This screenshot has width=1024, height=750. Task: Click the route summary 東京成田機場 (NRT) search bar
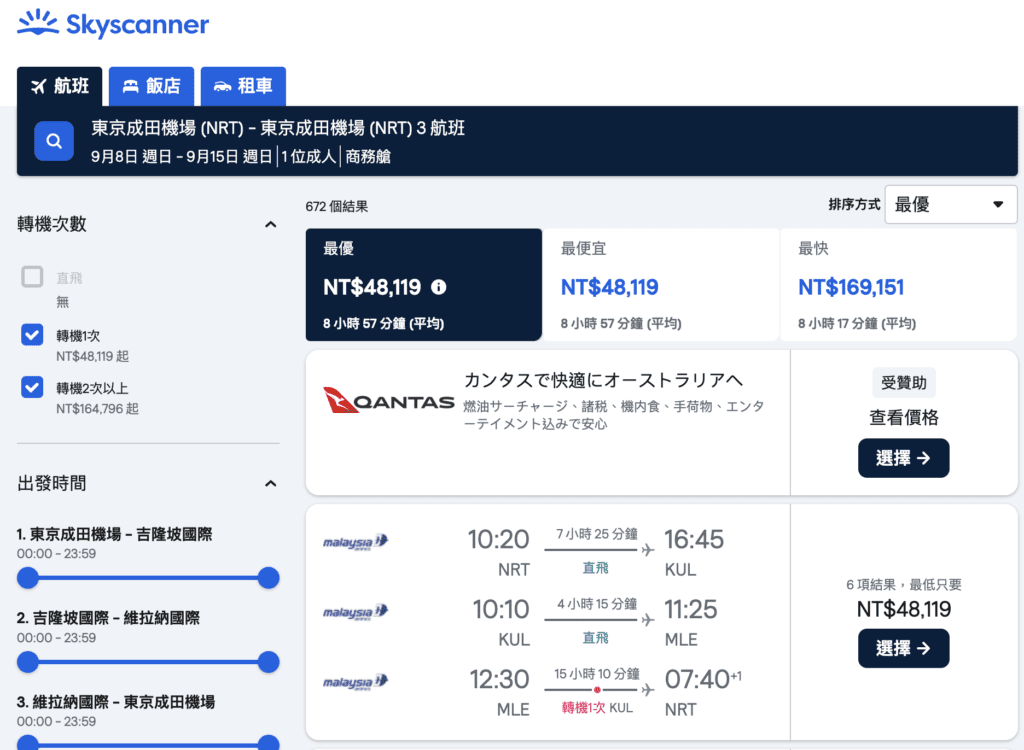click(278, 127)
